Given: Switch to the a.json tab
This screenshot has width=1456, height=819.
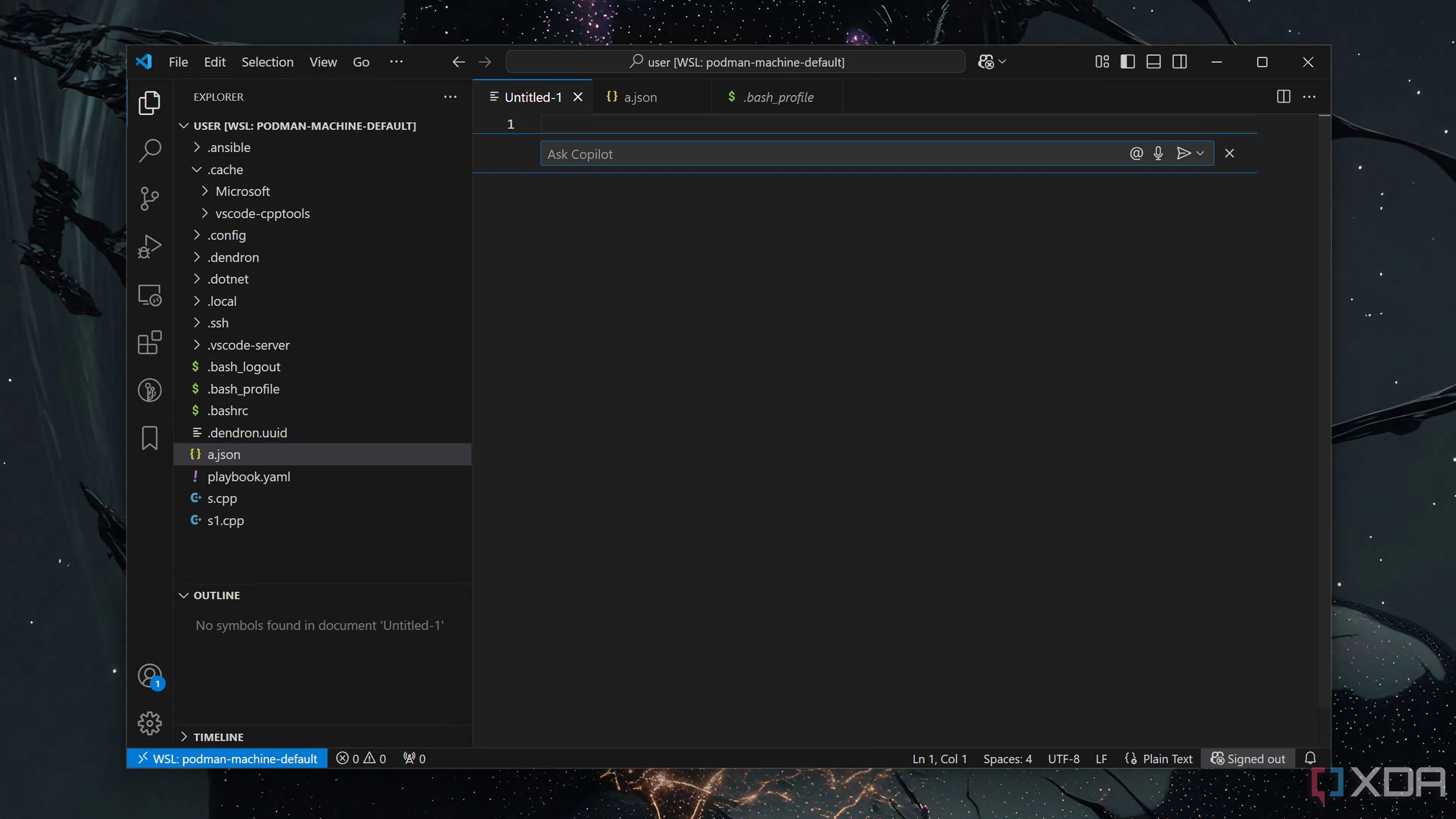Looking at the screenshot, I should pyautogui.click(x=651, y=97).
